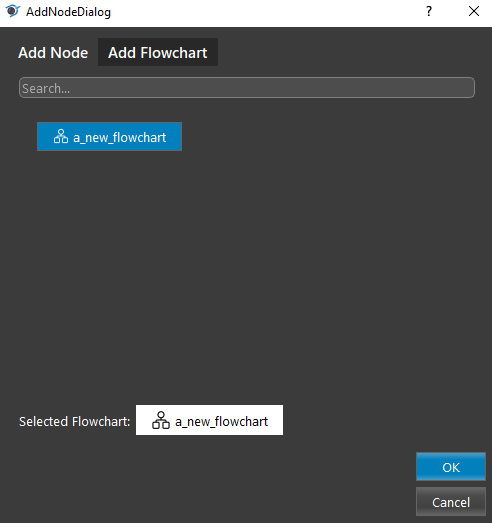492x523 pixels.
Task: Switch to the Add Node tab
Action: pyautogui.click(x=53, y=53)
